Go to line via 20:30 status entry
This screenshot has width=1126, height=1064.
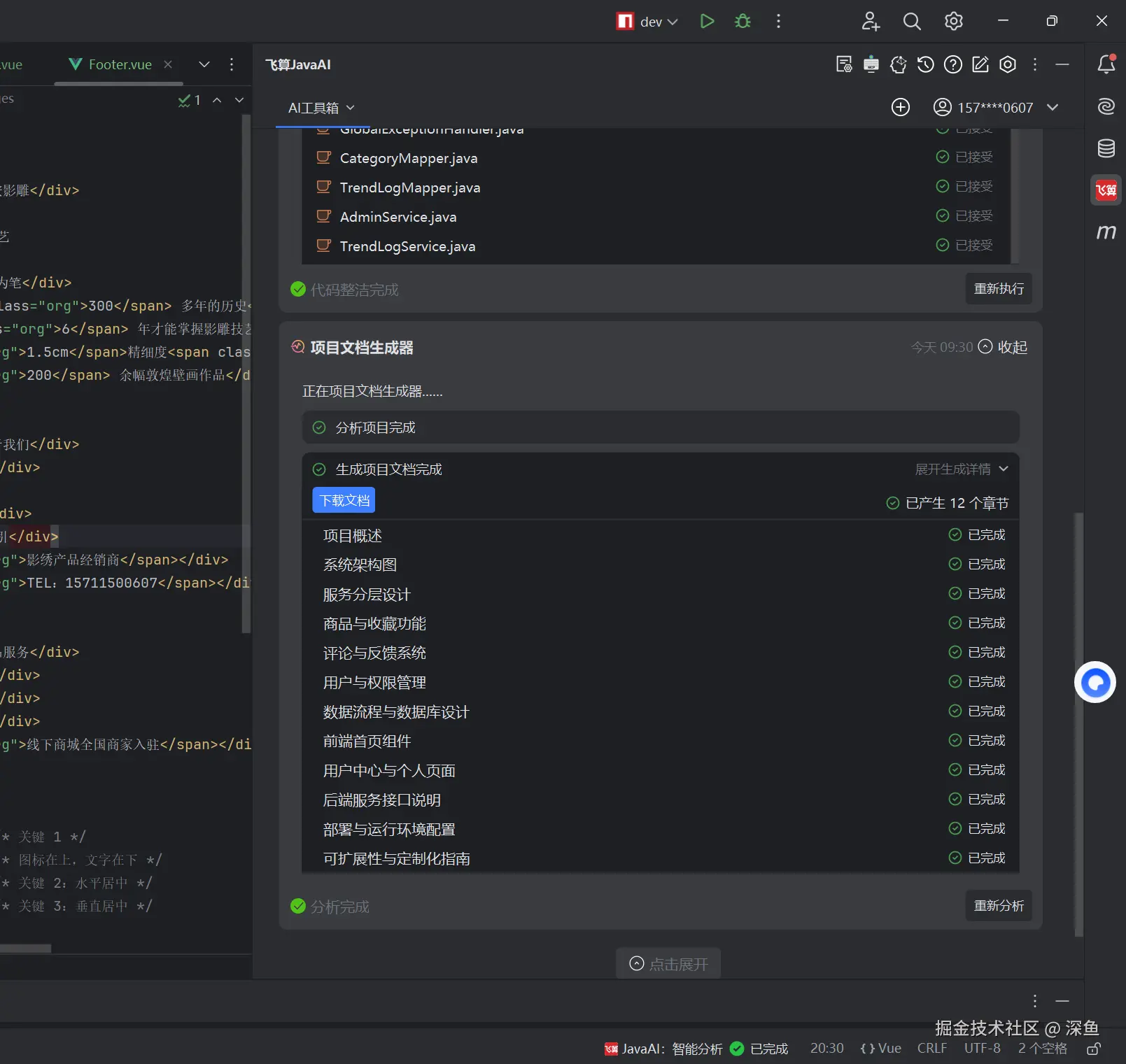(x=827, y=1049)
